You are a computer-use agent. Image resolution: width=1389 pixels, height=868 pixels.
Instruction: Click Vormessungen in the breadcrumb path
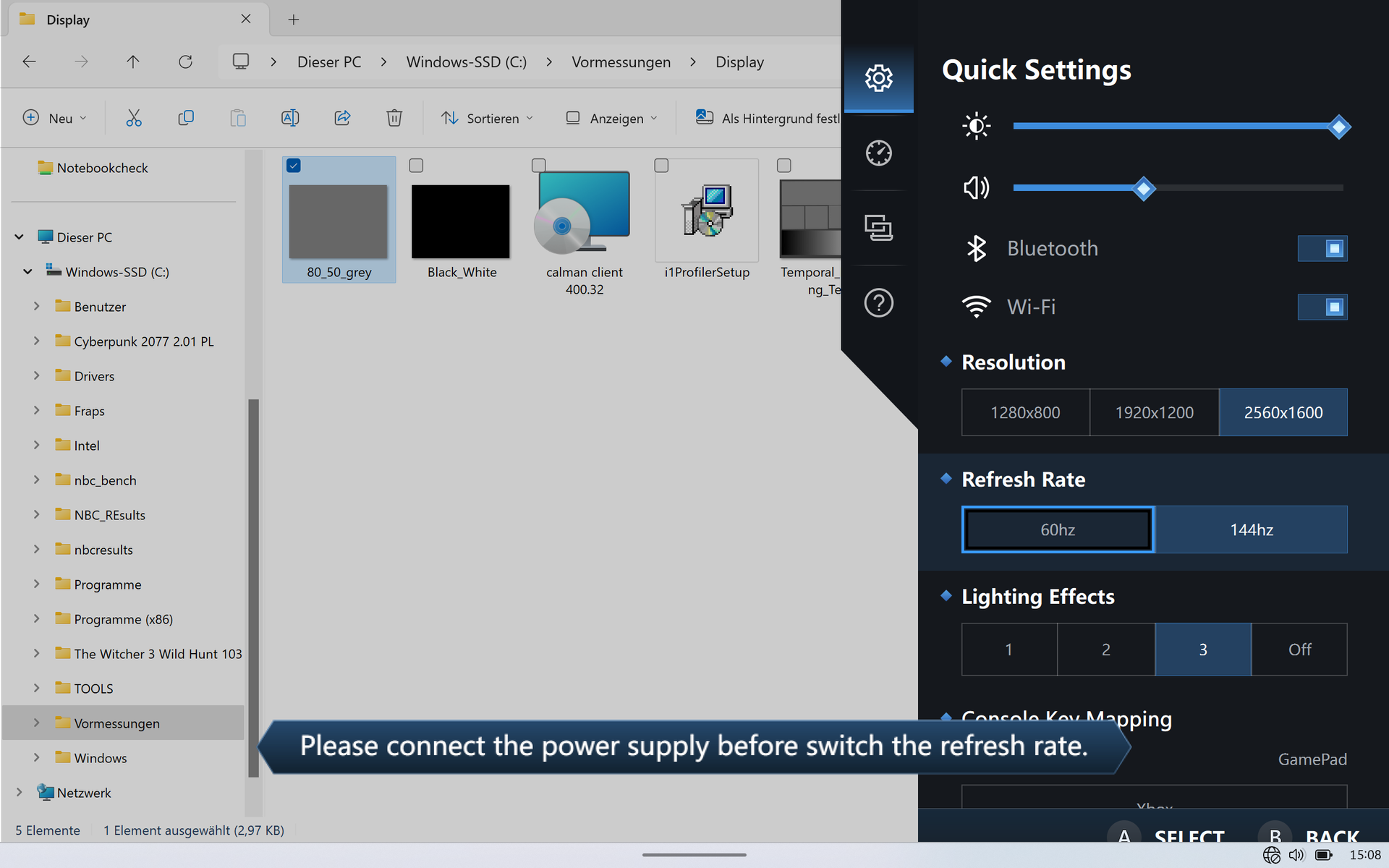coord(621,62)
